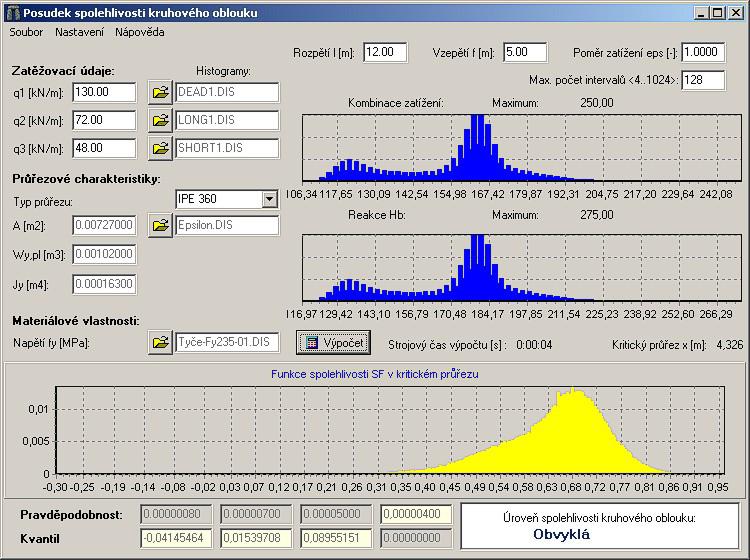Click the Průřezové charakteristiky heading

pos(87,179)
